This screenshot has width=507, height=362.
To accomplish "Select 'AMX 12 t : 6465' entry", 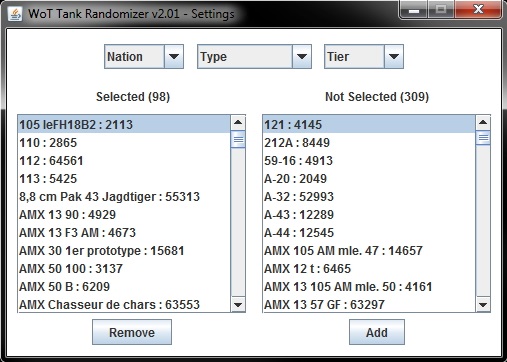I will pyautogui.click(x=369, y=269).
